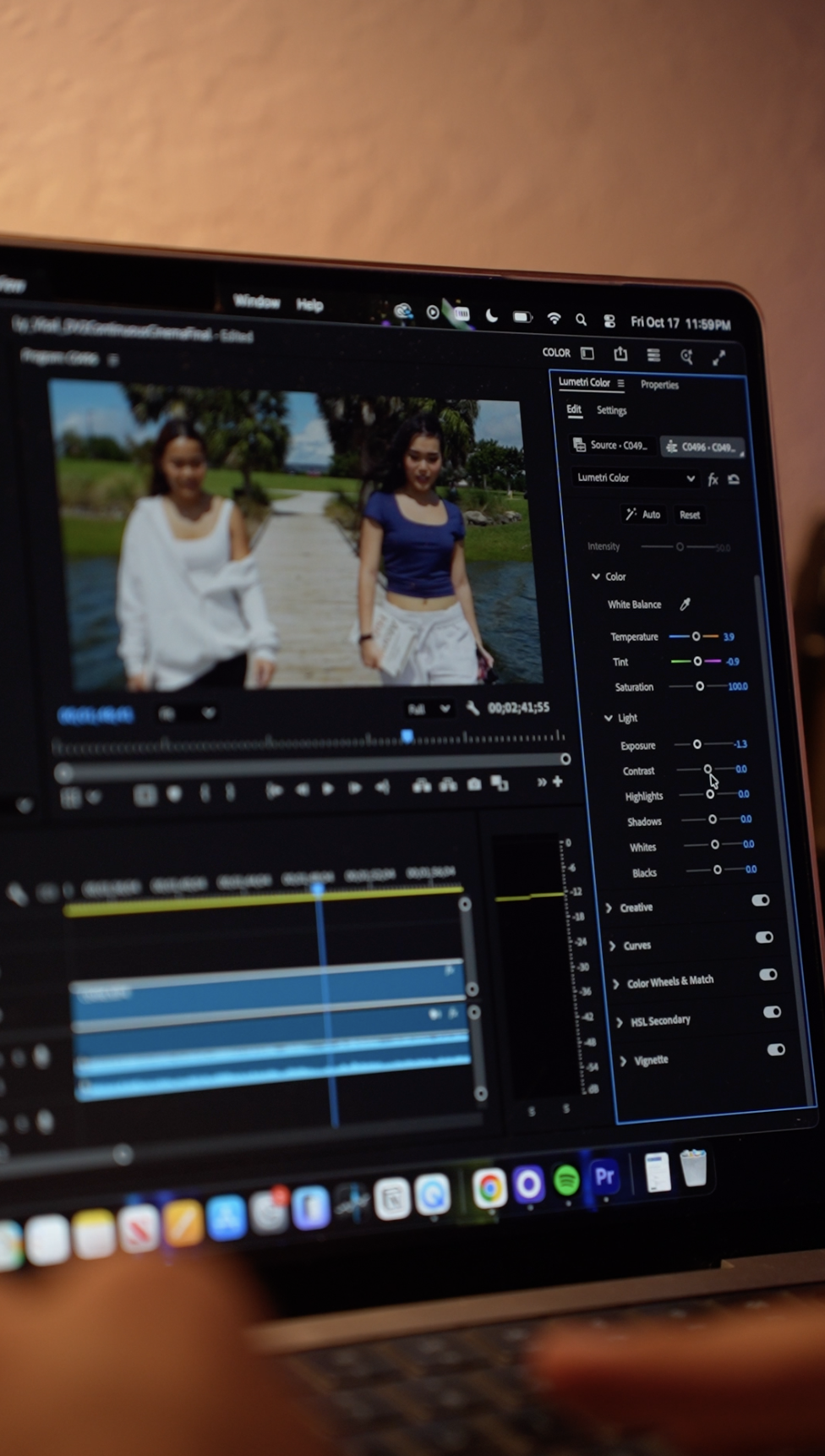Collapse the Light section chevron

(608, 718)
